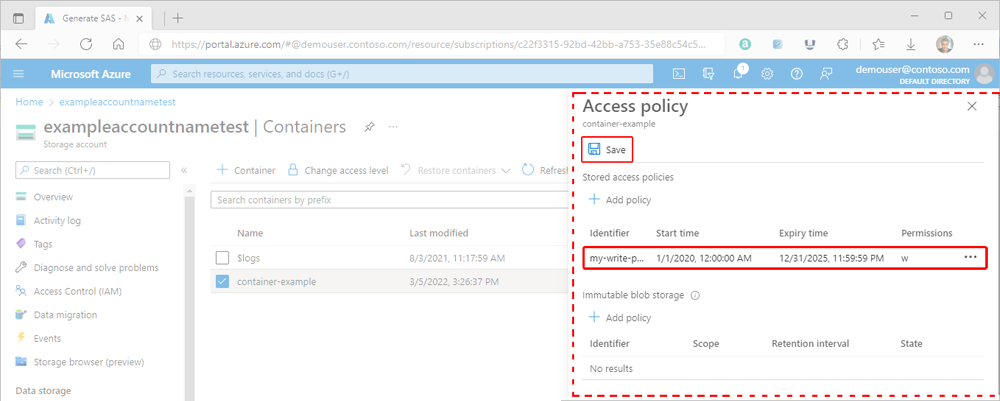The image size is (1000, 401).
Task: Open ellipsis menu for my-write-p policy
Action: coord(971,257)
